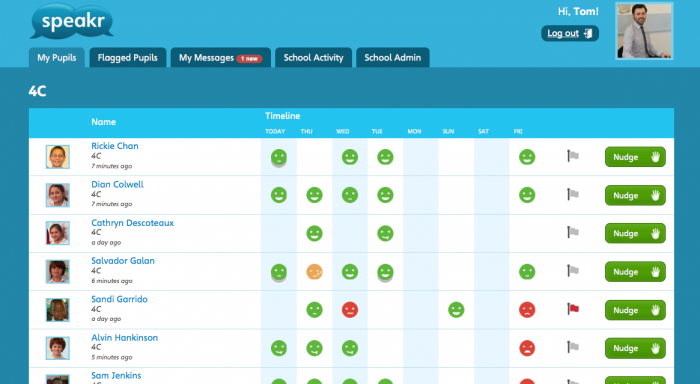Toggle the flag for Alvin Hankinson
This screenshot has height=384, width=700.
point(573,347)
